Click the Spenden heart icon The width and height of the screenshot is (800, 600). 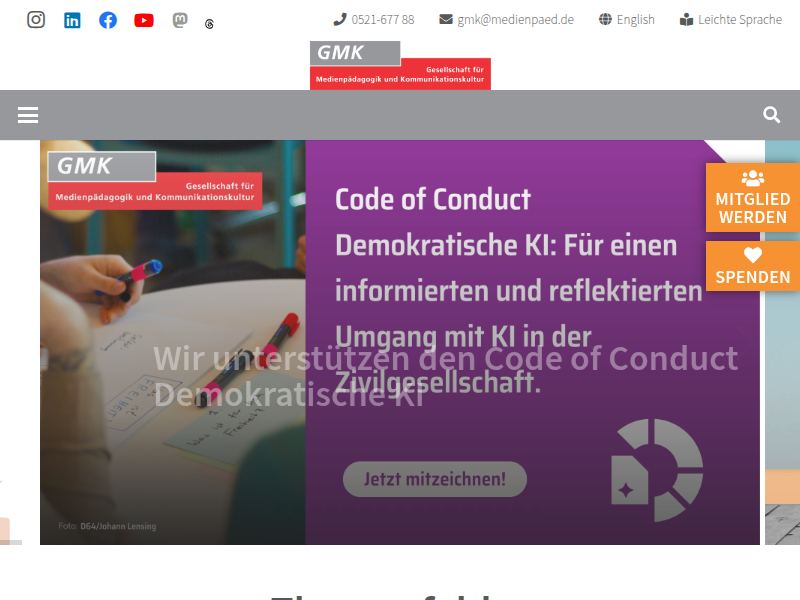click(x=753, y=255)
